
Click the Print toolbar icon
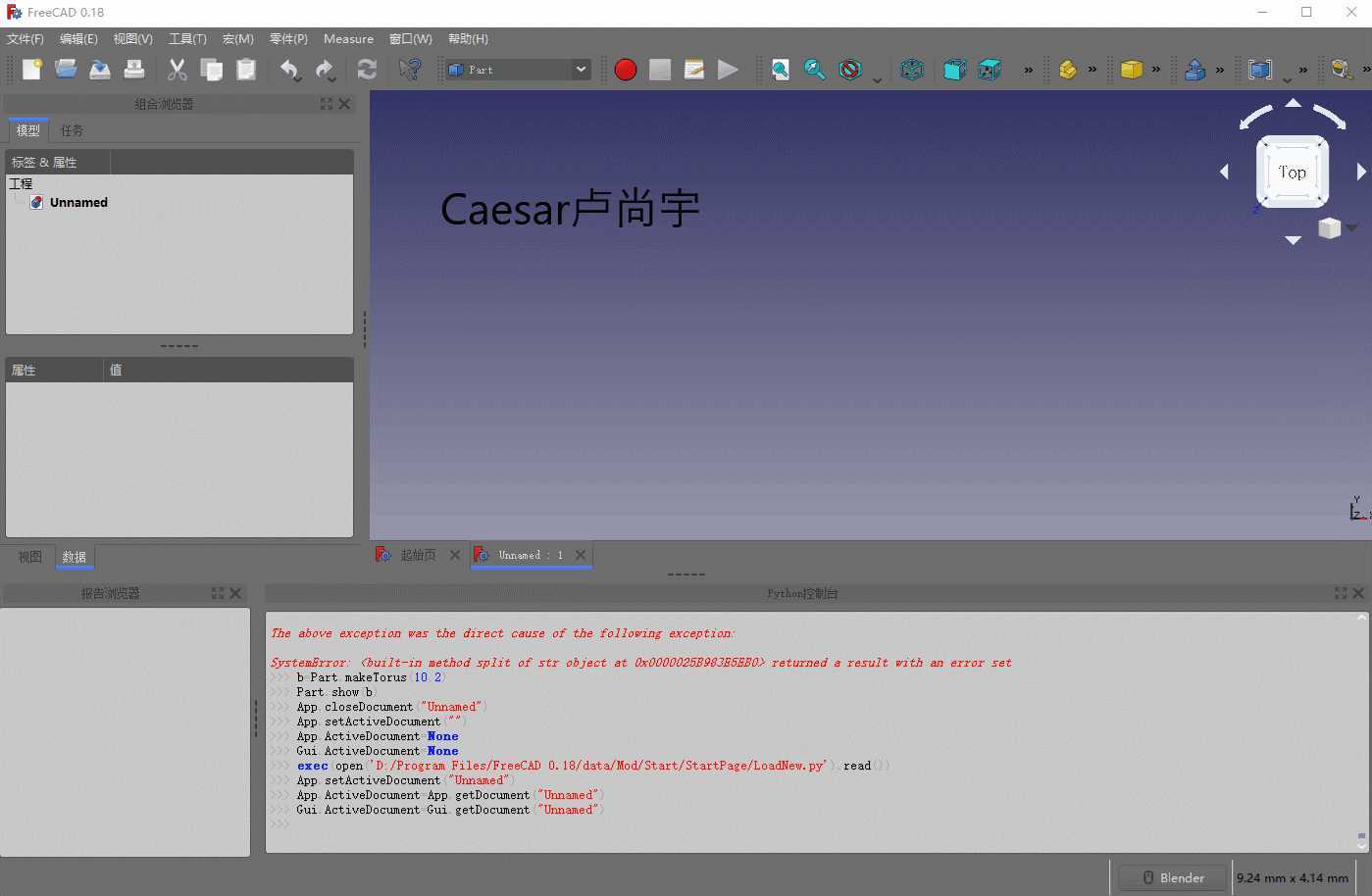click(x=134, y=70)
